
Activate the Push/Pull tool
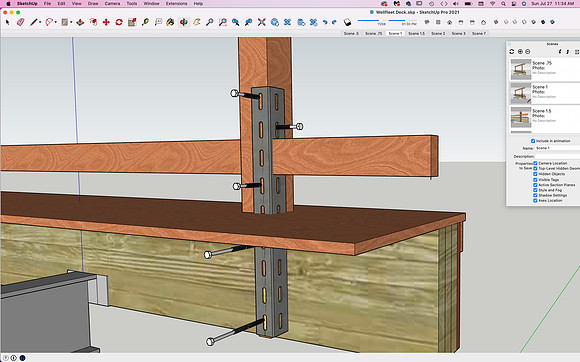(80, 22)
